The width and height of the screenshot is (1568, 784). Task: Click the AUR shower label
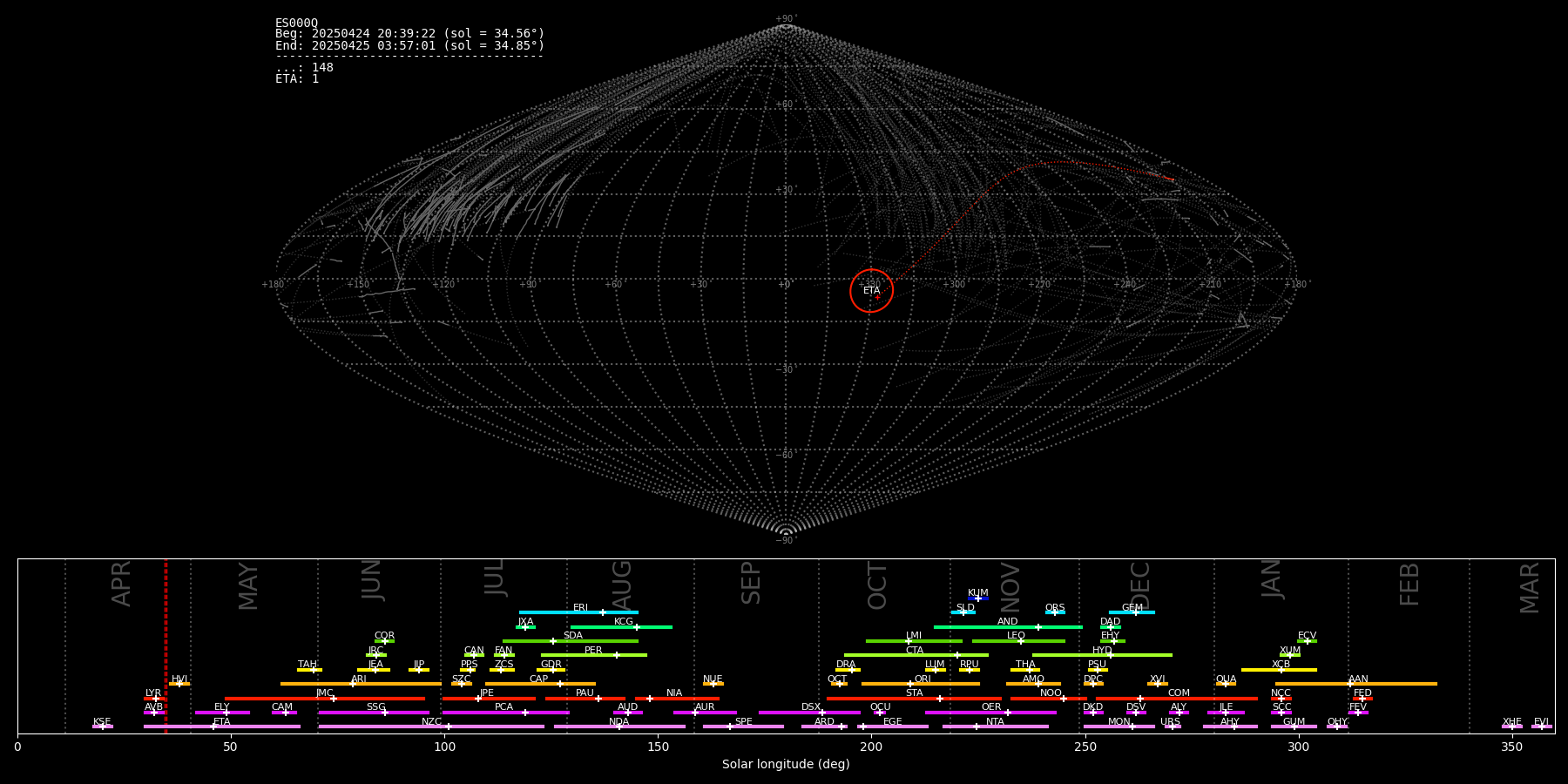(705, 707)
